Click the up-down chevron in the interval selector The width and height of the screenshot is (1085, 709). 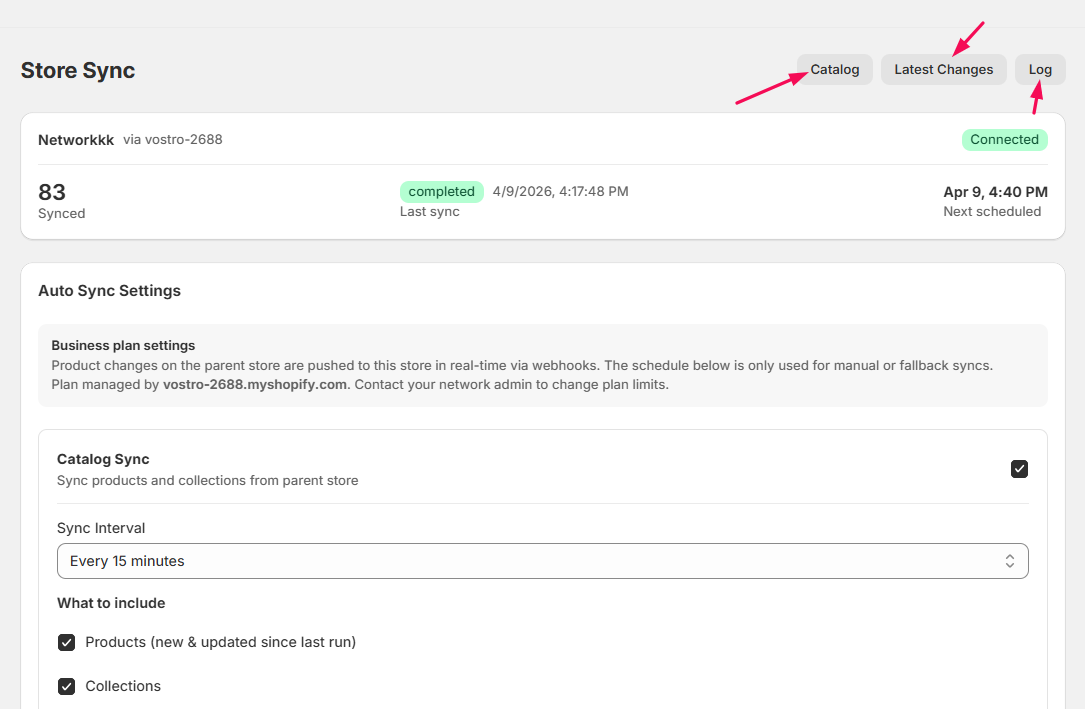click(1010, 561)
